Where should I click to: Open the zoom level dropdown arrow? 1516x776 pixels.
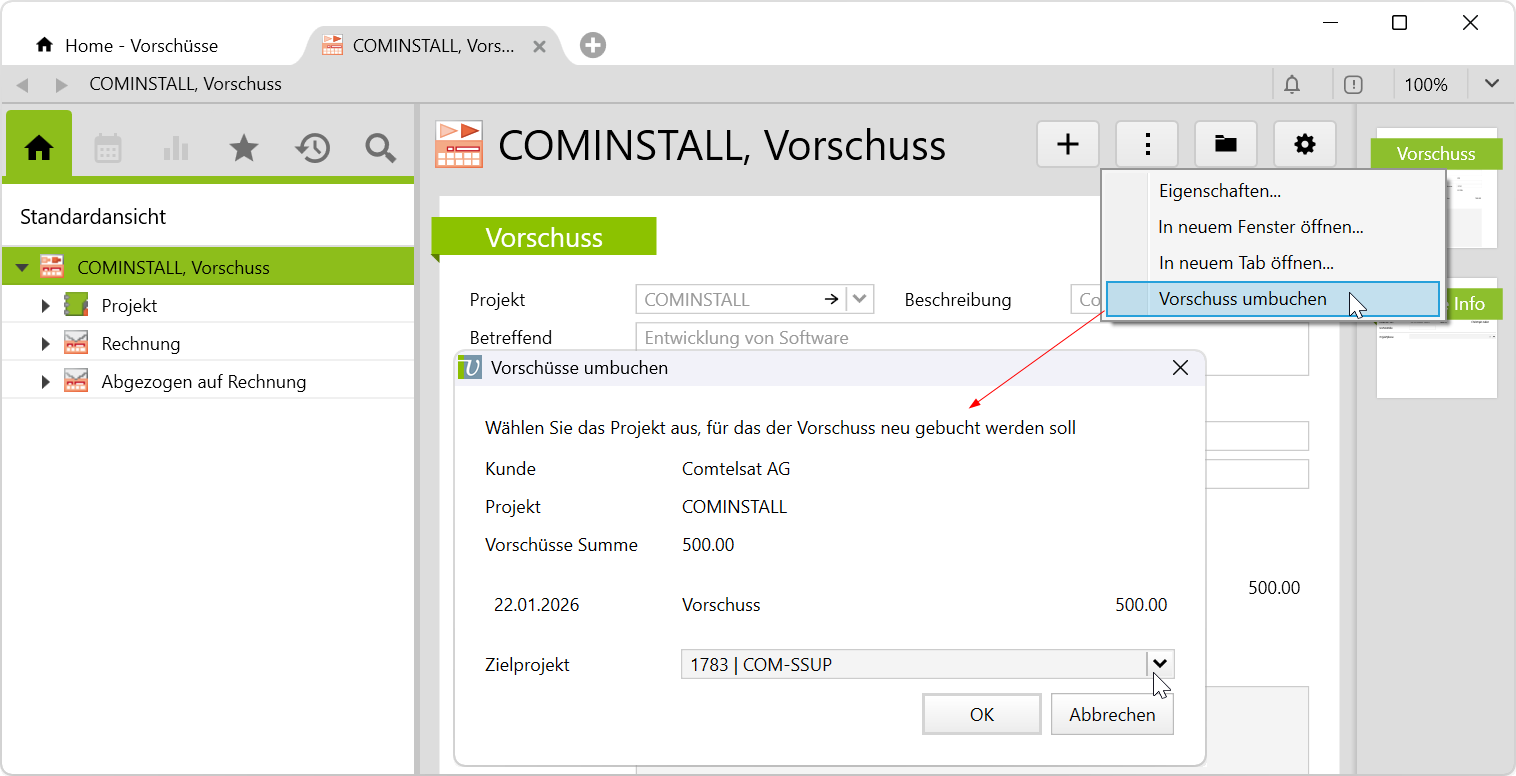[1491, 85]
